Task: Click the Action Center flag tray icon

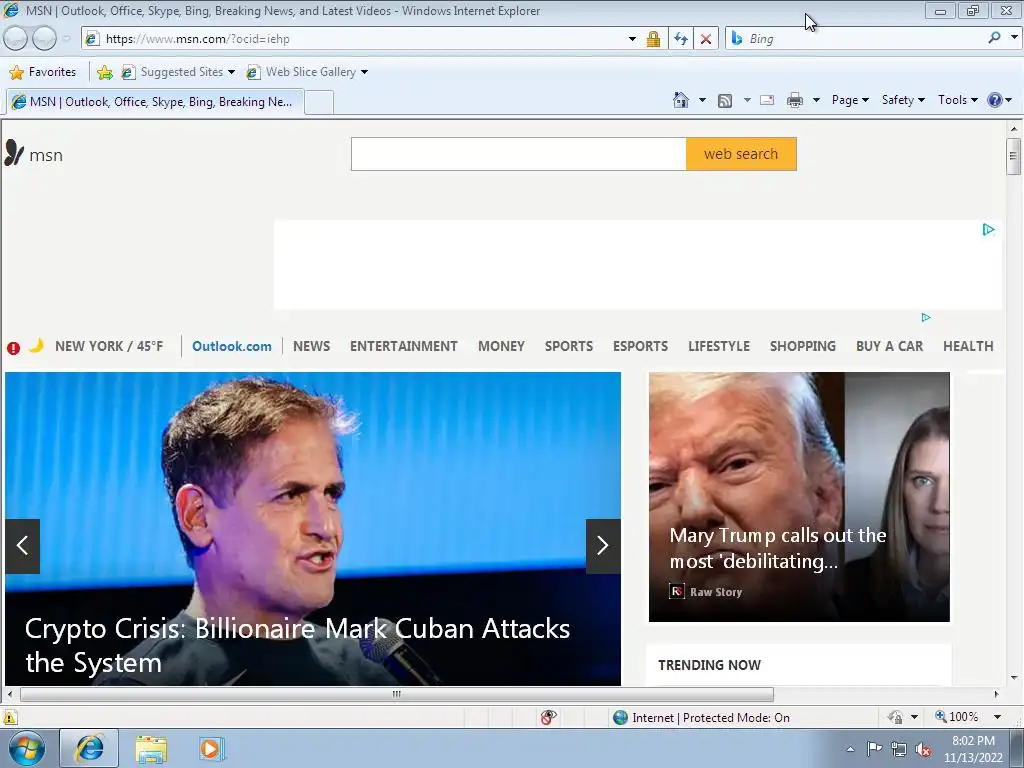Action: [874, 749]
